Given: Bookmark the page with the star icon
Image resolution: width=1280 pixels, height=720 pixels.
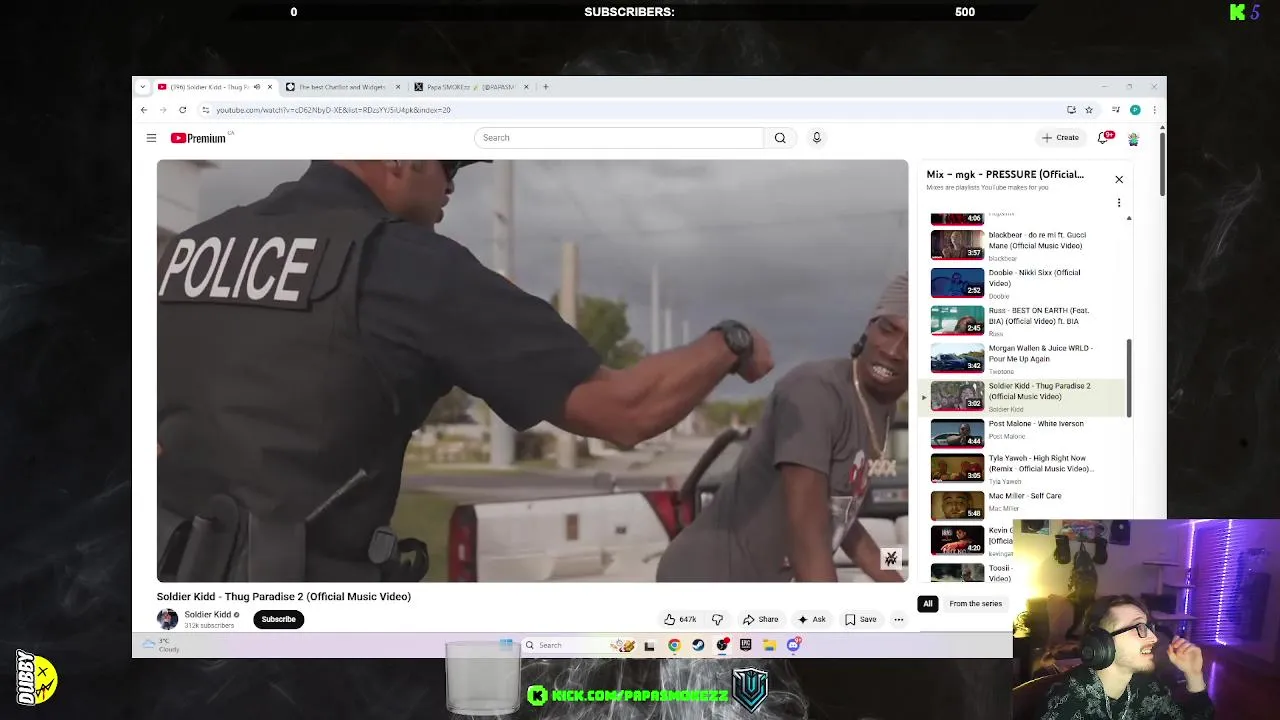Looking at the screenshot, I should tap(1089, 110).
